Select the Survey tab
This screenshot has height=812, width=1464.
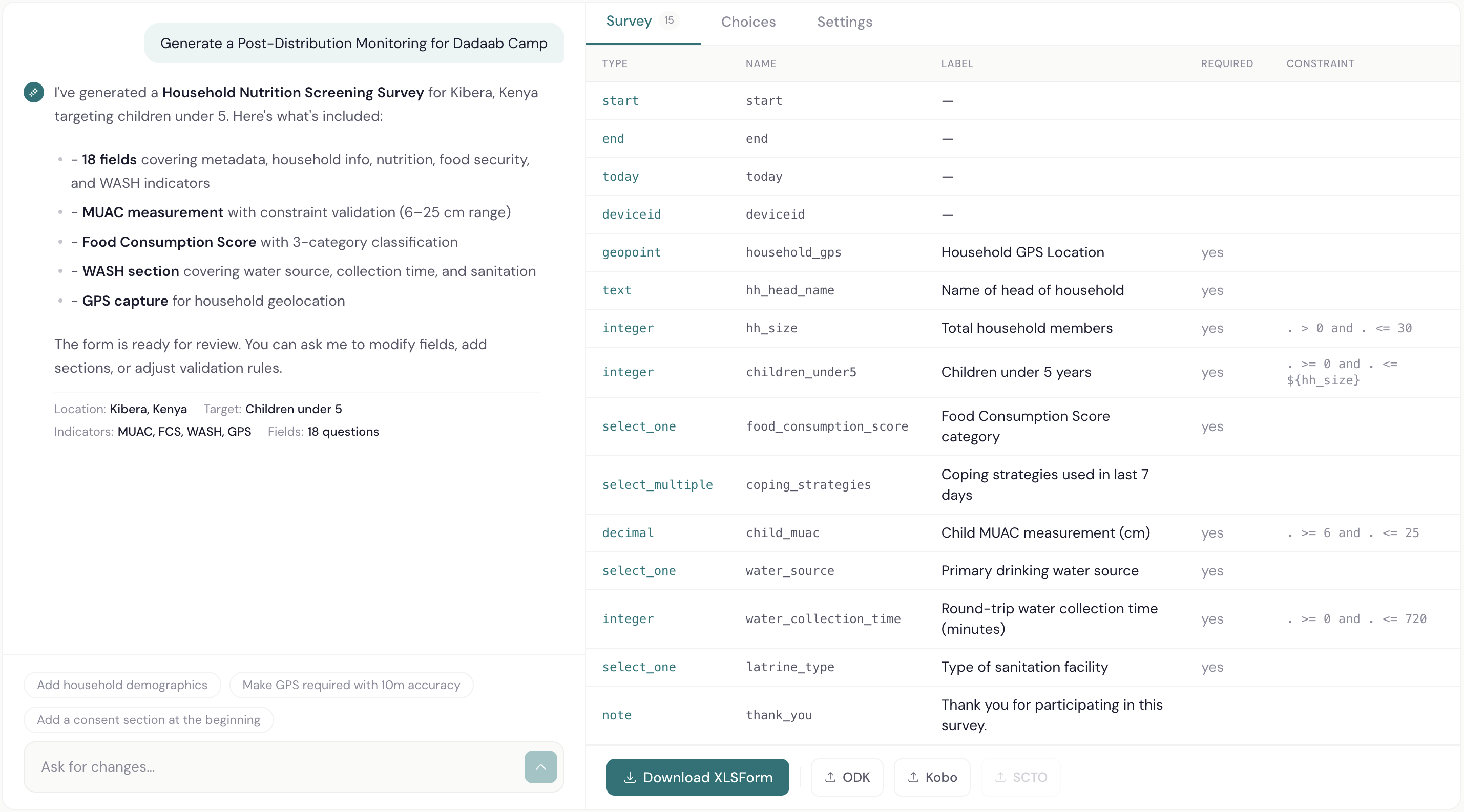[x=629, y=22]
